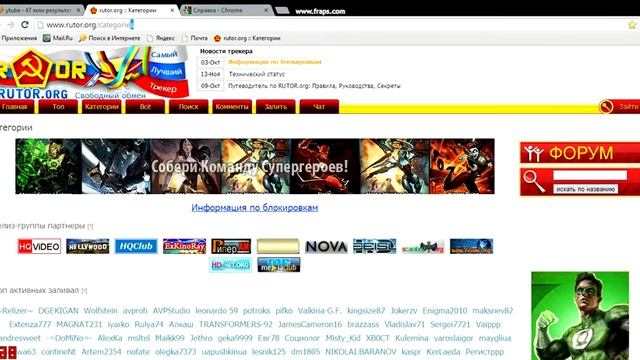Open the Топ menu item
Image resolution: width=640 pixels, height=360 pixels.
[58, 107]
